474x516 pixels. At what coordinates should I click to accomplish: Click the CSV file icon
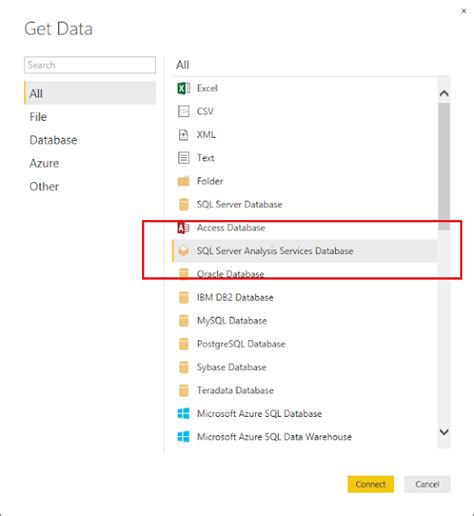click(183, 111)
